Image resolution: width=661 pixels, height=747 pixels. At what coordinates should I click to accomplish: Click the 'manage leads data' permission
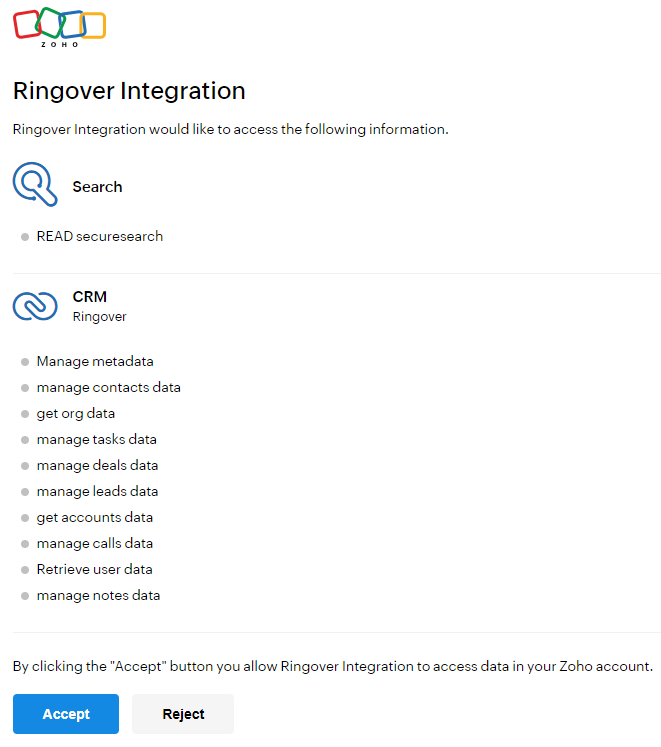pos(97,492)
